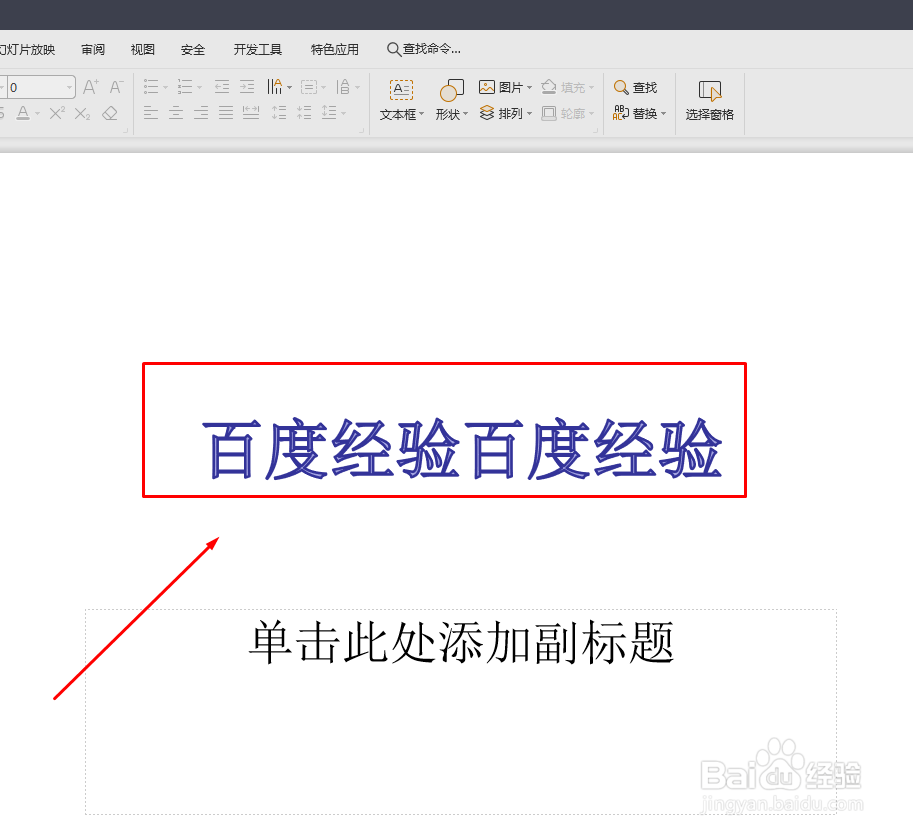Decrease the paragraph indent

(222, 87)
